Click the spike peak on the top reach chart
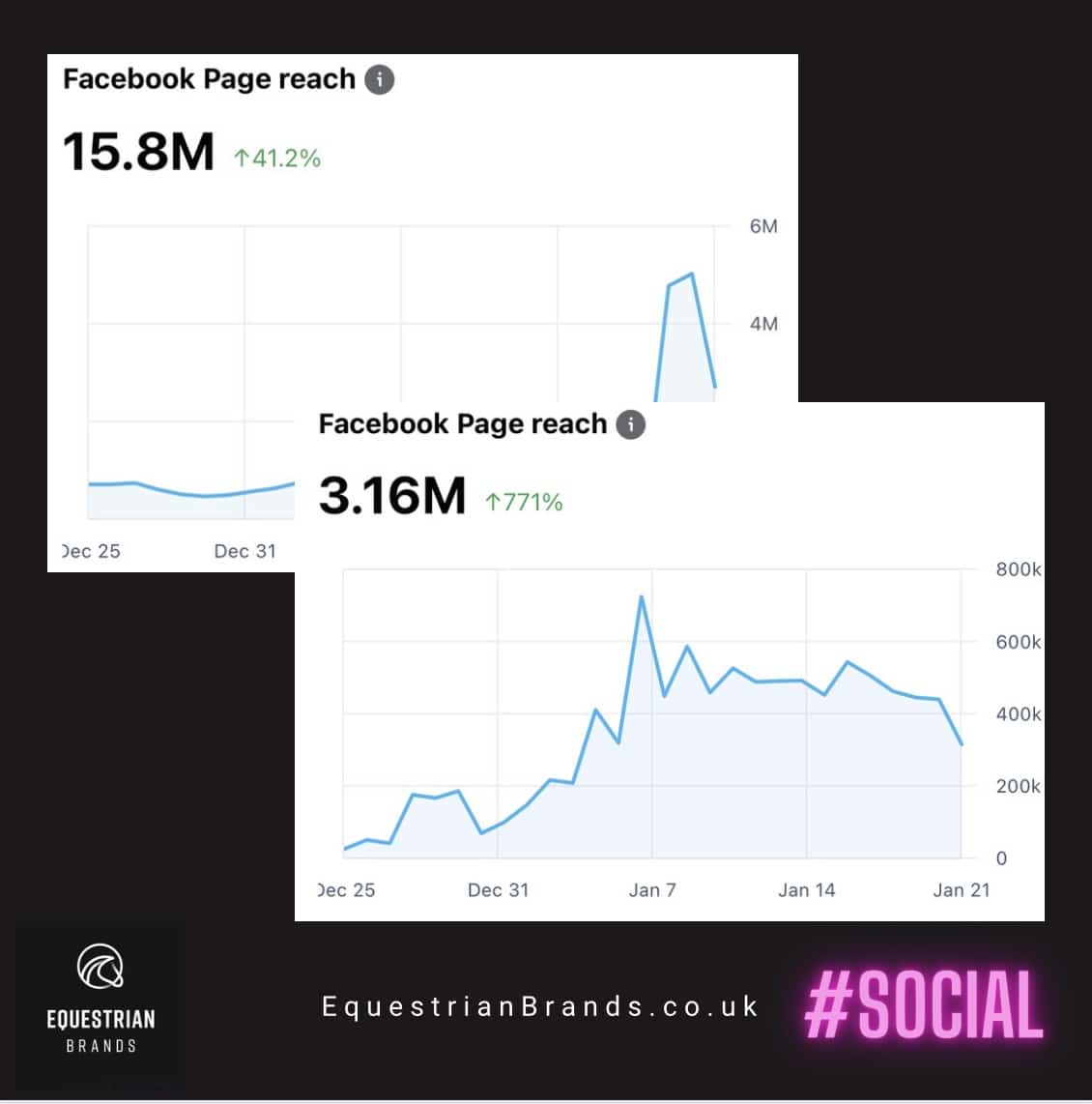This screenshot has width=1092, height=1104. point(692,275)
